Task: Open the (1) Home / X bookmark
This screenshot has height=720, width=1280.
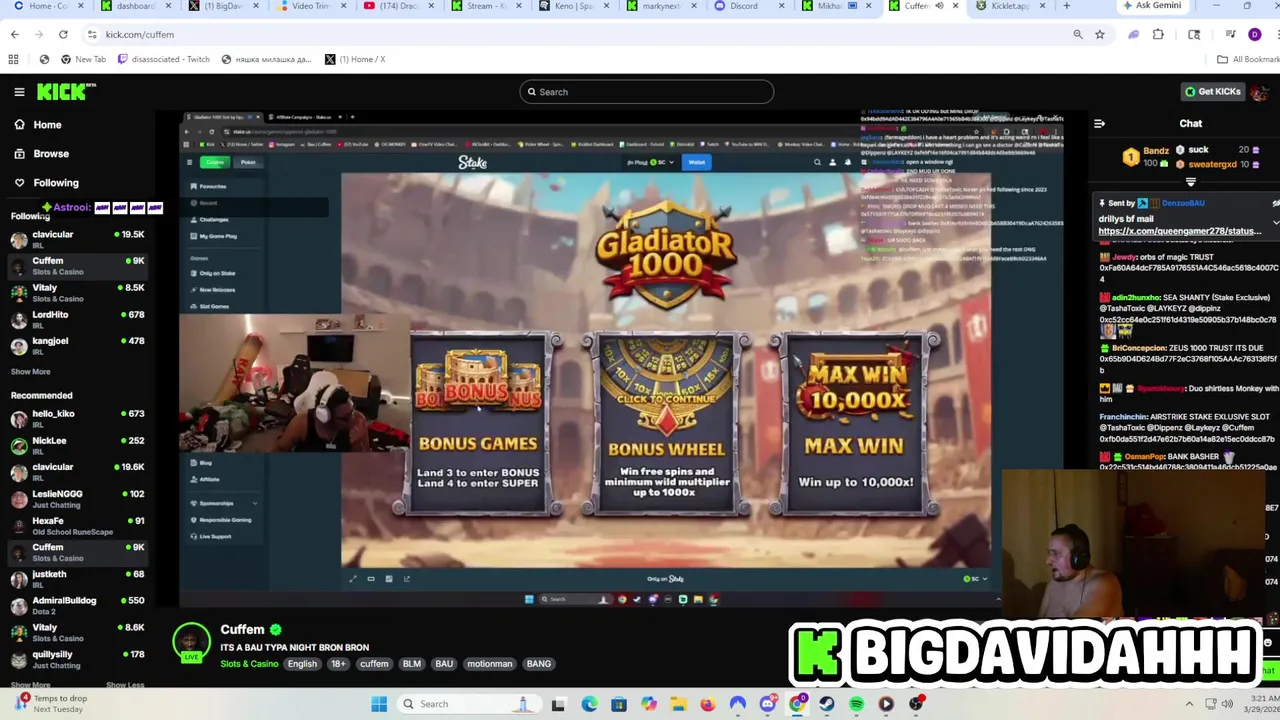Action: pos(355,59)
